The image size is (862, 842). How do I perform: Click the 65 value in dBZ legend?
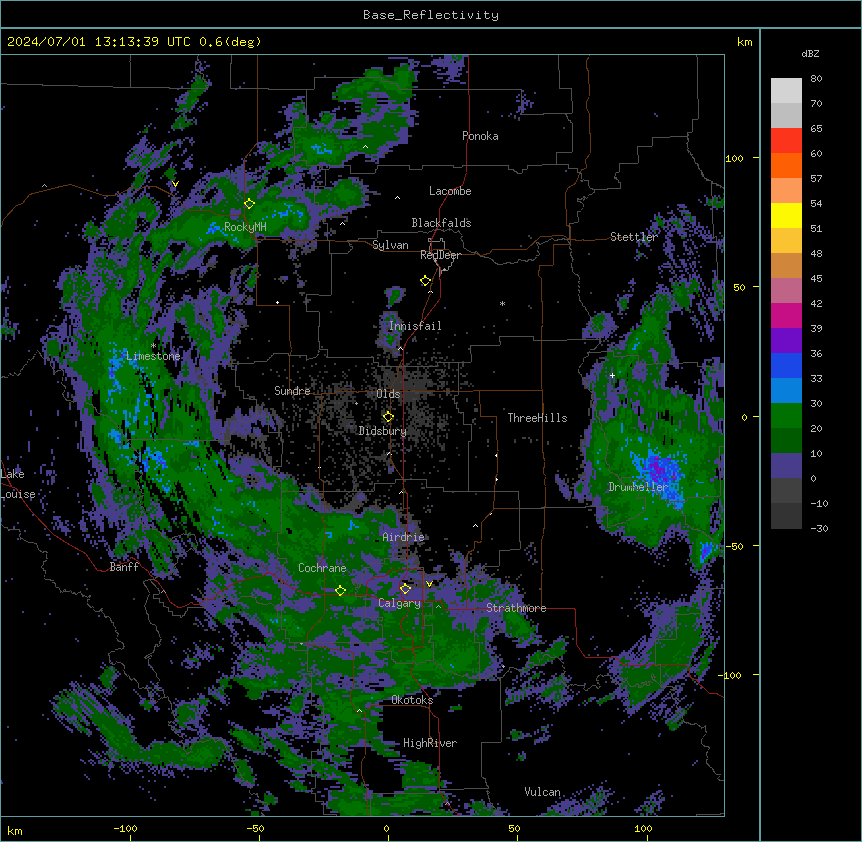tap(816, 129)
